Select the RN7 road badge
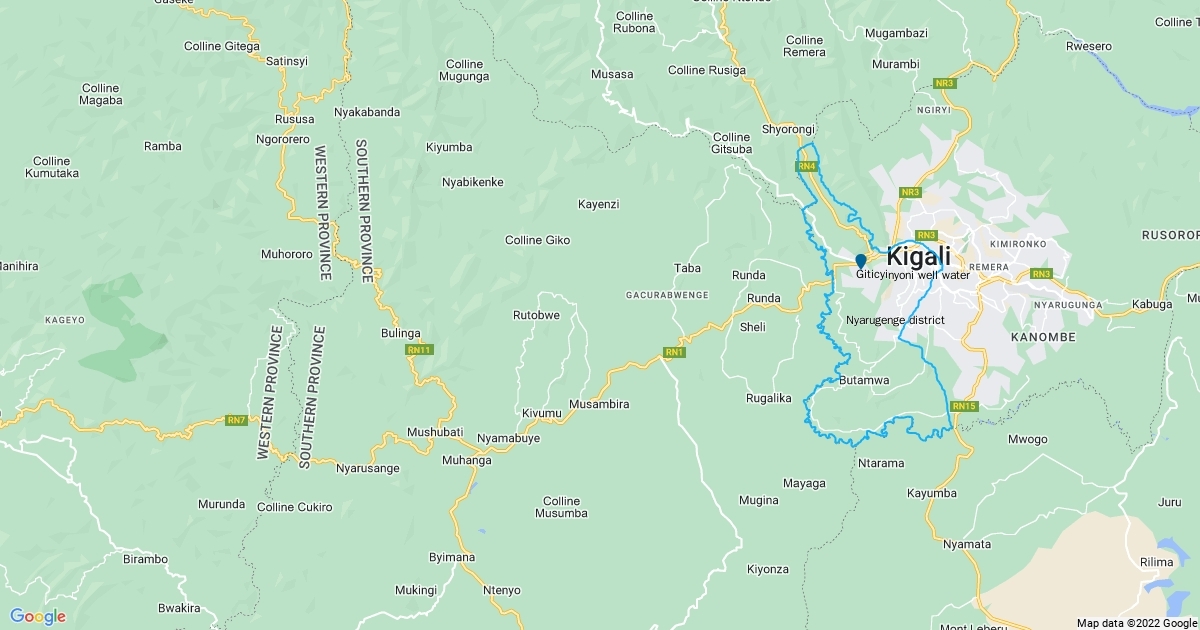Image resolution: width=1200 pixels, height=630 pixels. click(x=236, y=420)
